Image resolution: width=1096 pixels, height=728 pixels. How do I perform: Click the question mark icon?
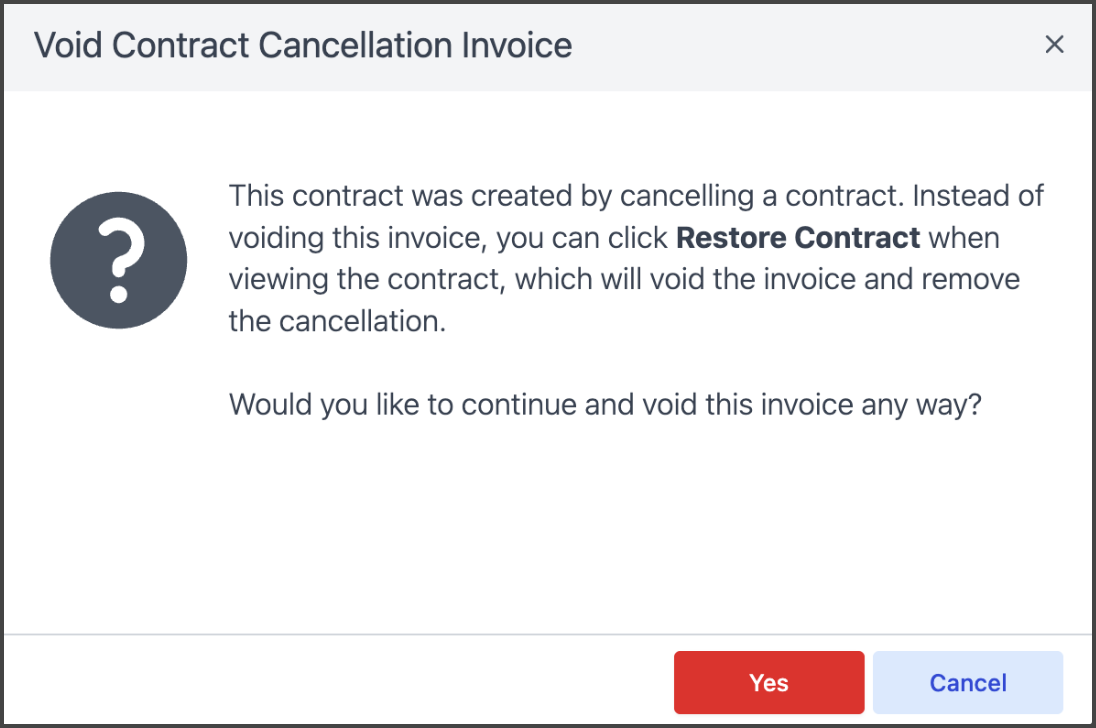(x=119, y=260)
